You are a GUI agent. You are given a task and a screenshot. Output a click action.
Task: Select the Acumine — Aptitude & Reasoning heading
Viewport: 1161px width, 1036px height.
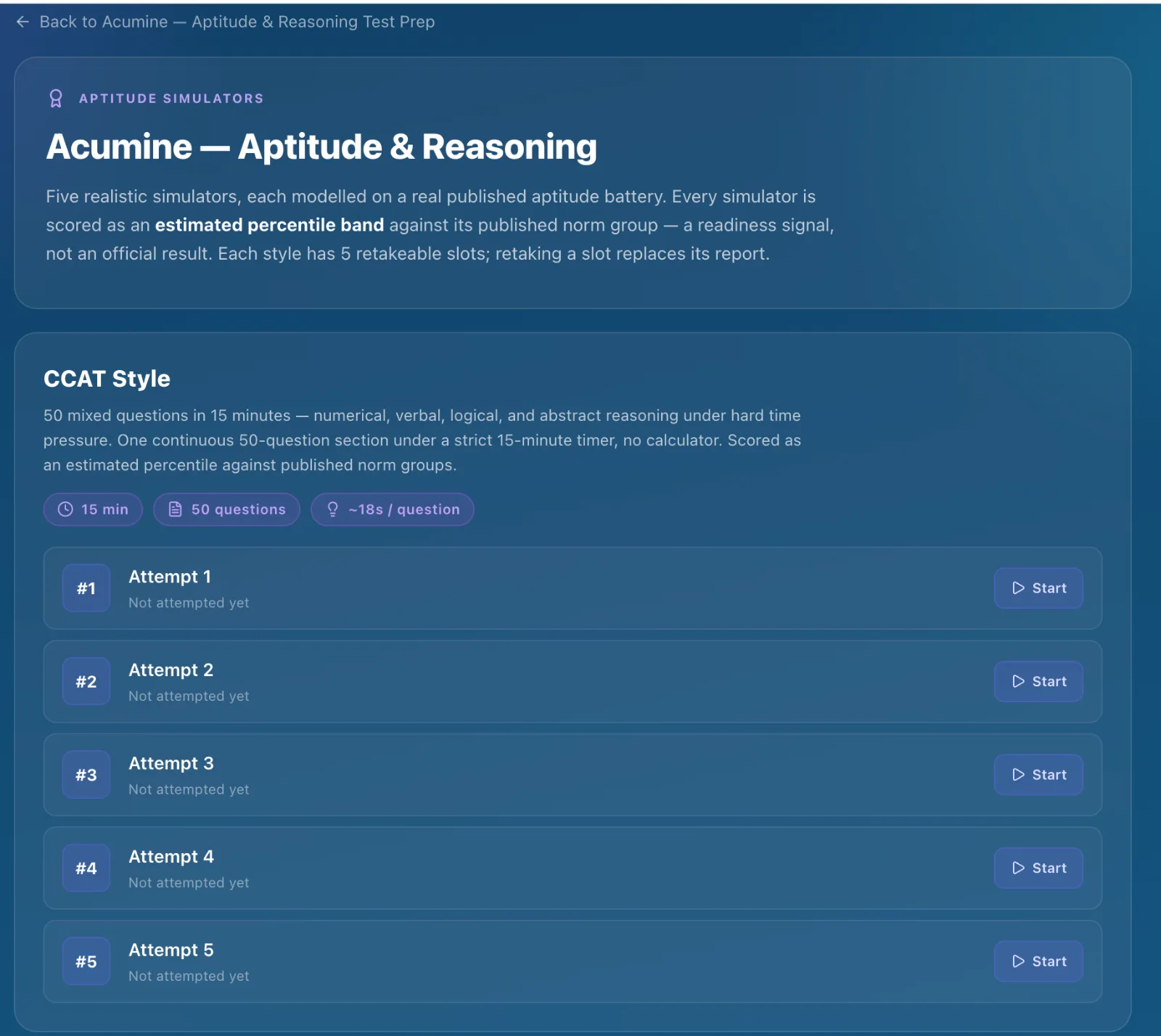[321, 147]
